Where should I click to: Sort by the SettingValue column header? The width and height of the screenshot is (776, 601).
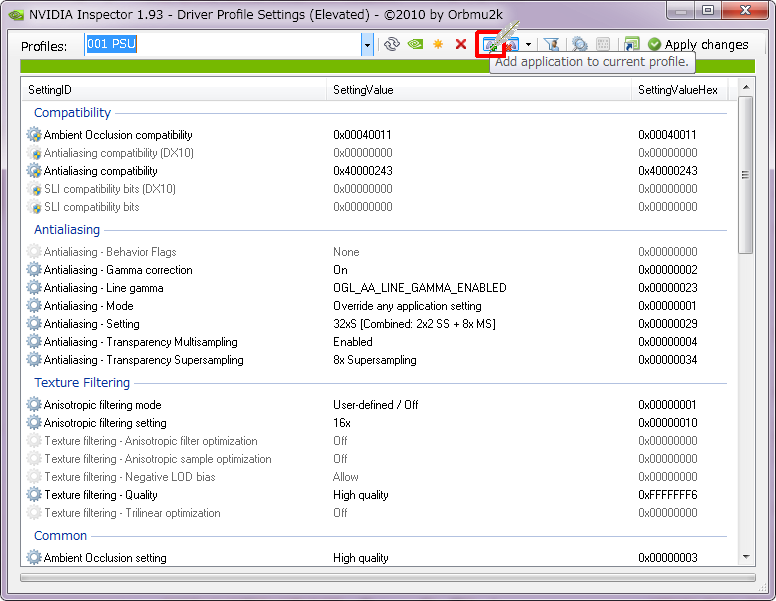click(x=479, y=90)
